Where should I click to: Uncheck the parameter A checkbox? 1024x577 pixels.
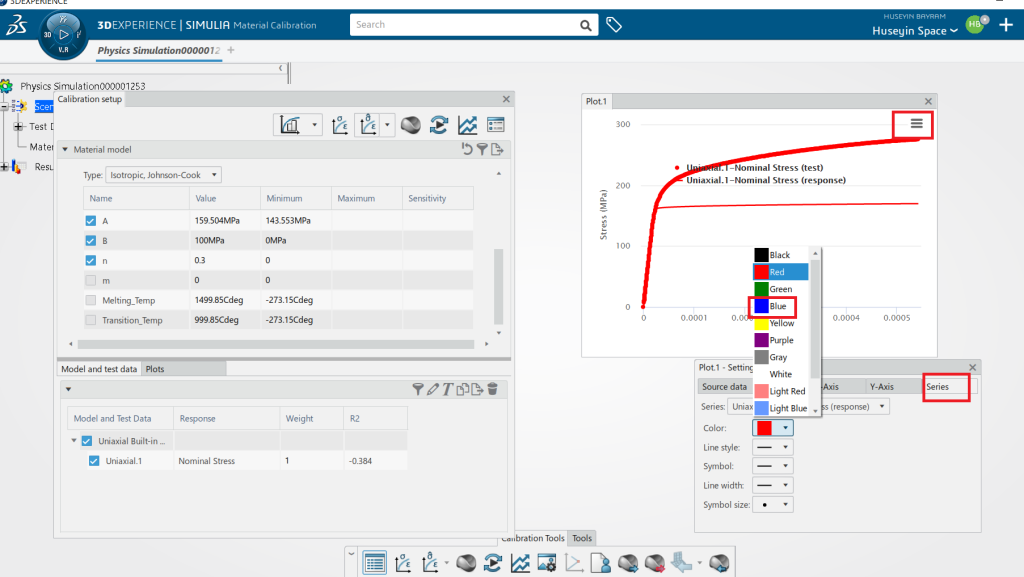[92, 221]
